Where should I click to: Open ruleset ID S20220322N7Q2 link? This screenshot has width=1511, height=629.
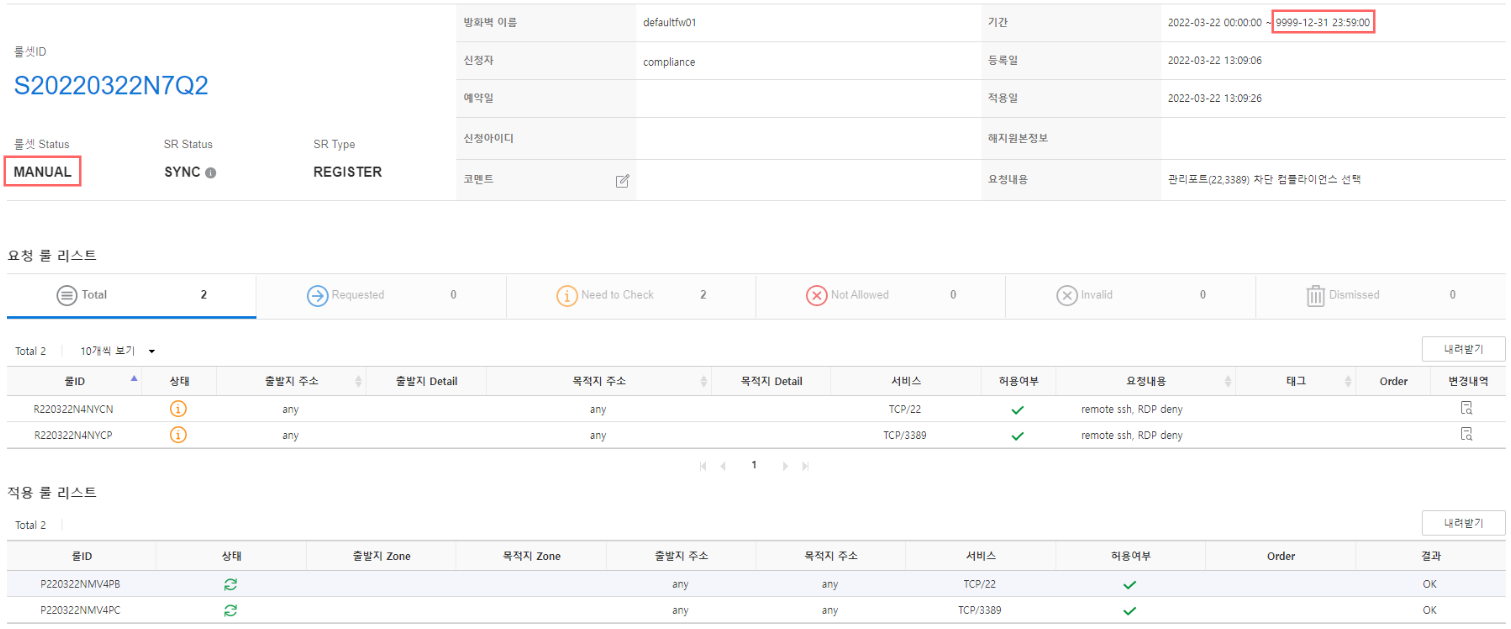(111, 86)
